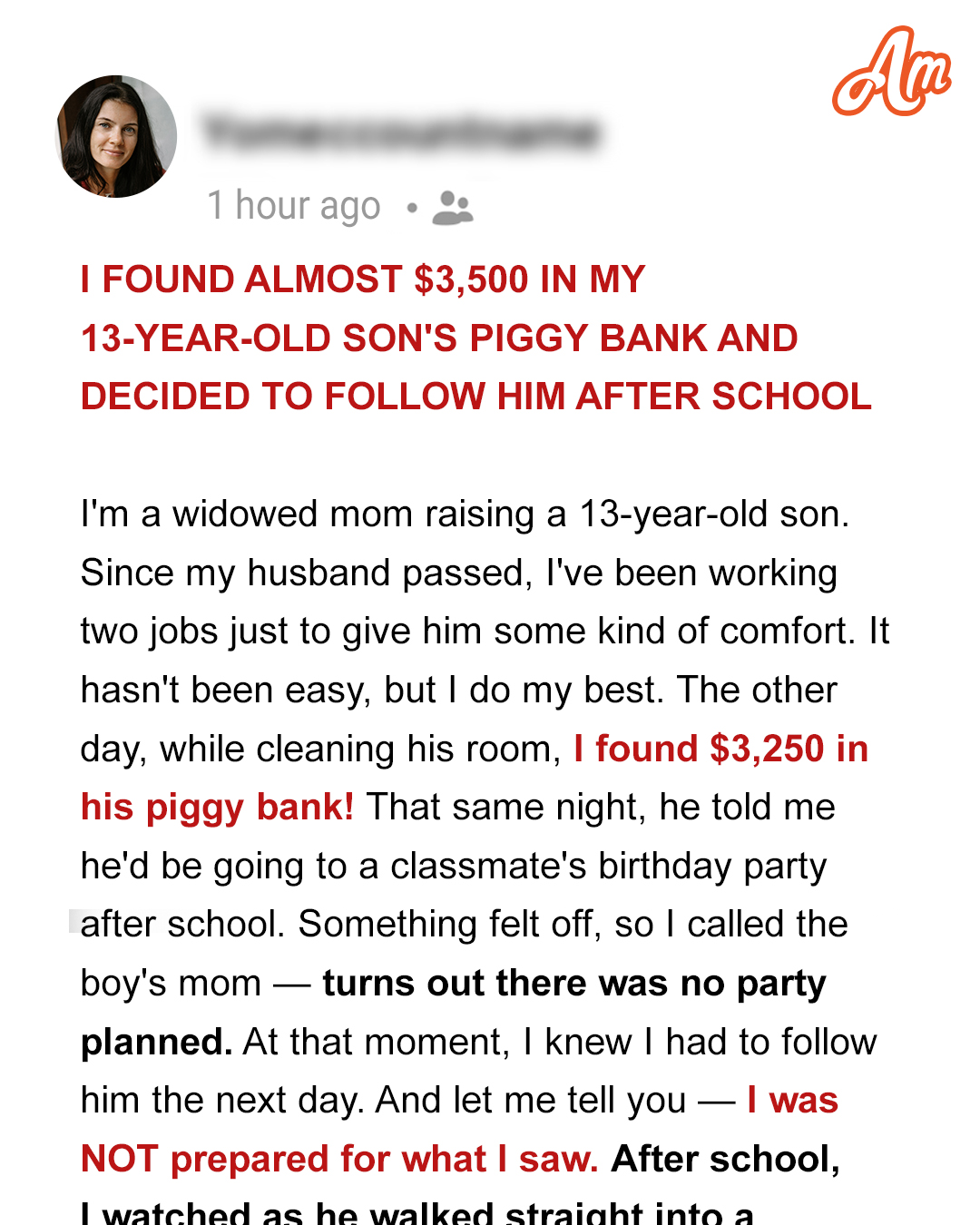Image resolution: width=980 pixels, height=1225 pixels.
Task: Click headline text "DECIDED TO FOLLOW HIM AFTER SCHOOL"
Action: (475, 397)
